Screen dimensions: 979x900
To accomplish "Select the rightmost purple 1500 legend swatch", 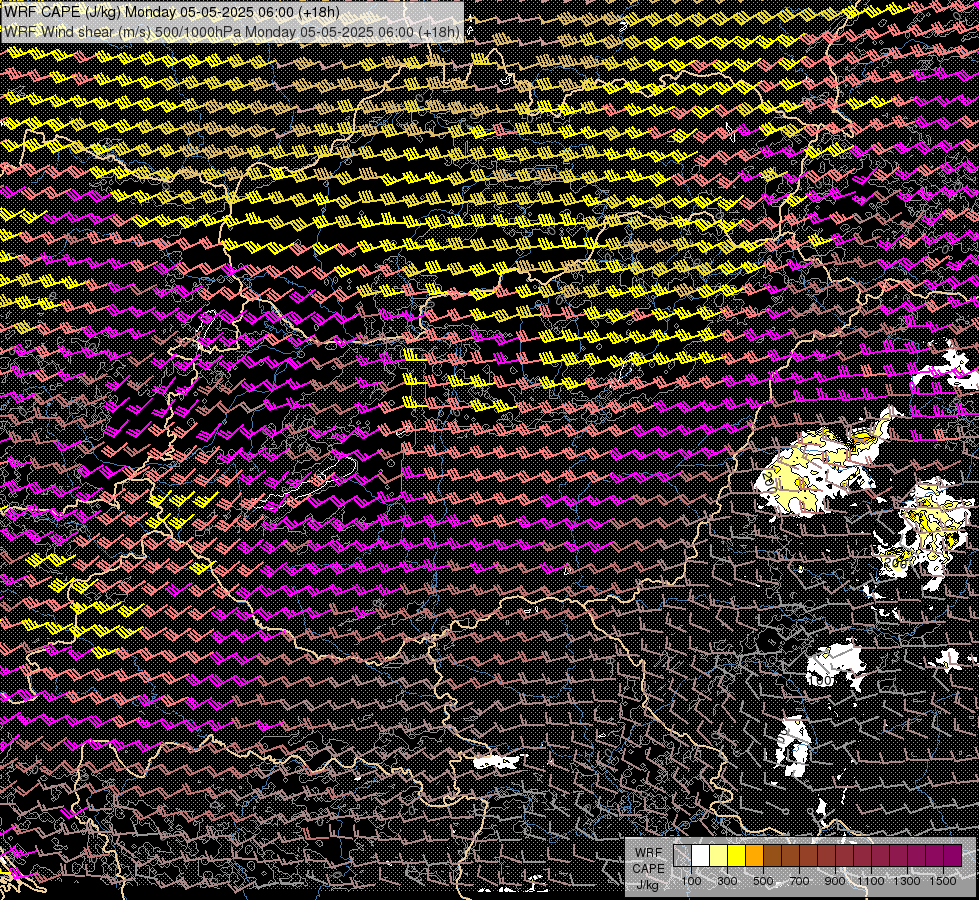I will (953, 855).
